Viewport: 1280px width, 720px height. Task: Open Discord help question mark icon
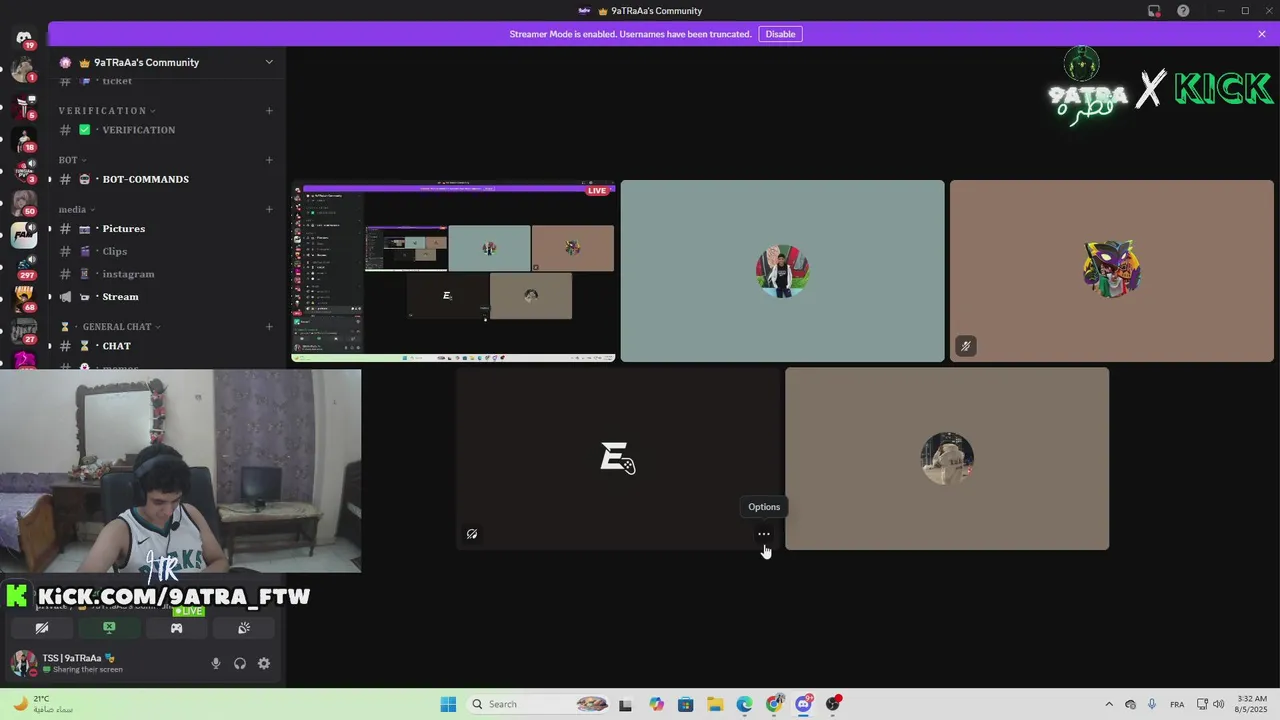pos(1183,11)
